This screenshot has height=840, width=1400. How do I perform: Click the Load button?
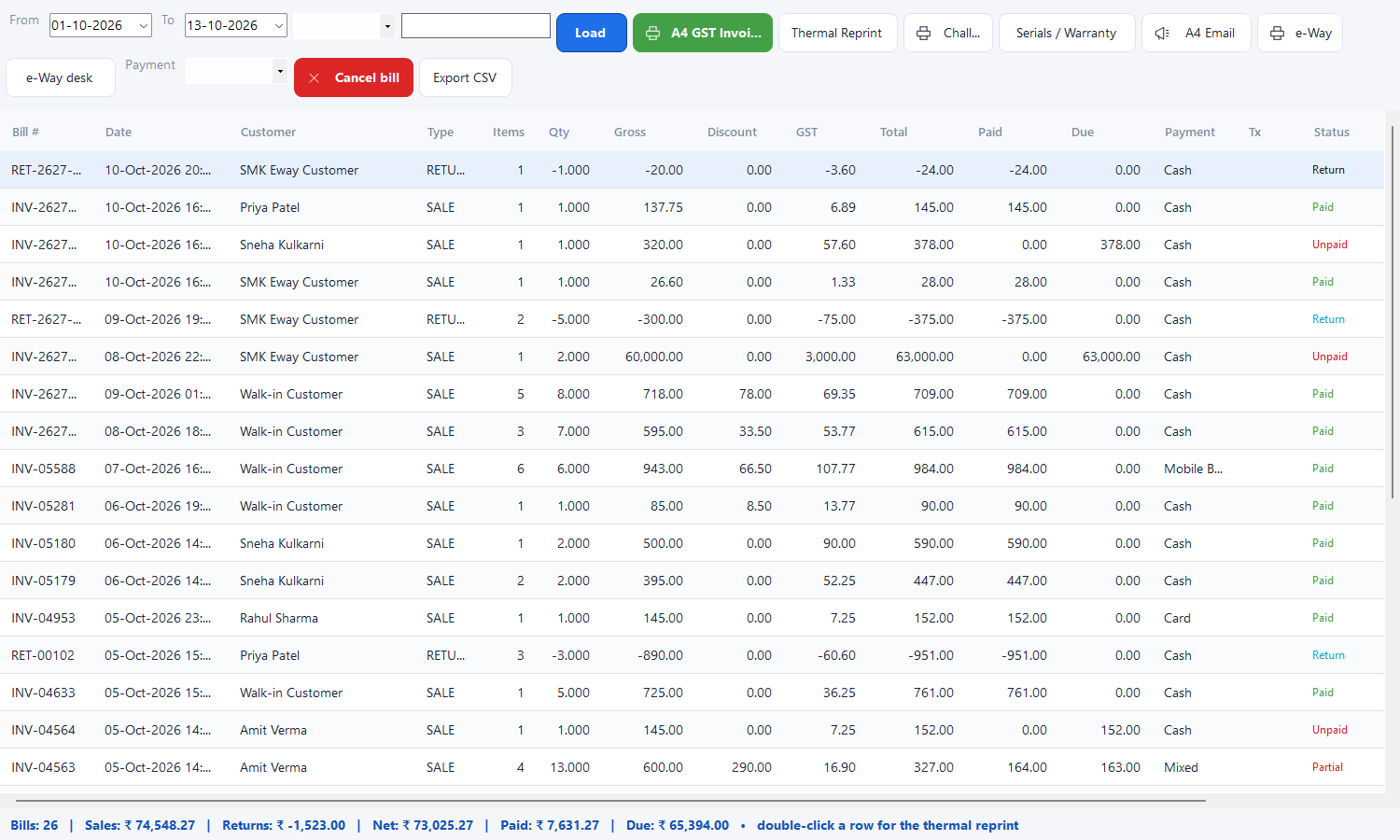591,33
